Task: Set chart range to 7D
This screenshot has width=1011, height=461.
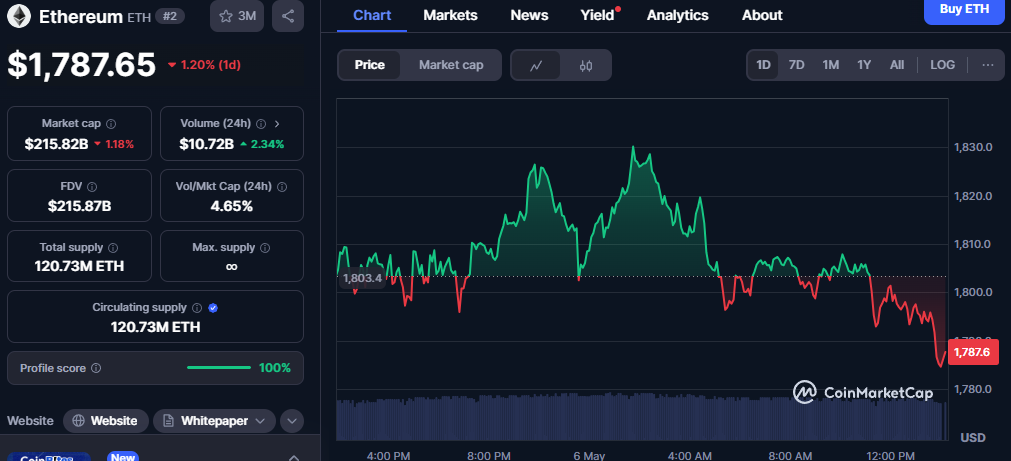Action: pos(797,65)
